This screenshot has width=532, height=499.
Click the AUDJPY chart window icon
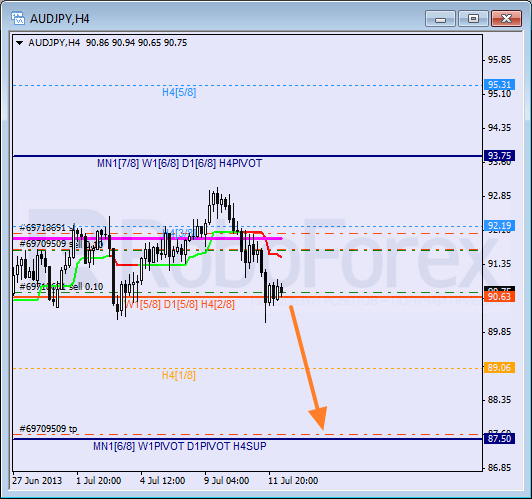coord(18,18)
